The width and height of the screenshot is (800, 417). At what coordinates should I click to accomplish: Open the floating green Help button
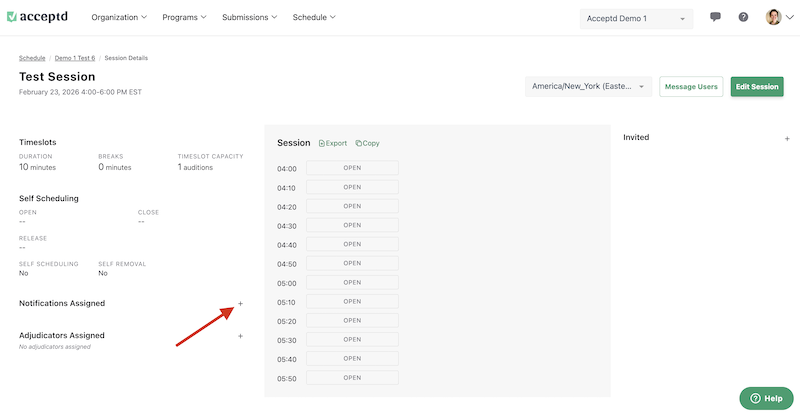[x=766, y=398]
